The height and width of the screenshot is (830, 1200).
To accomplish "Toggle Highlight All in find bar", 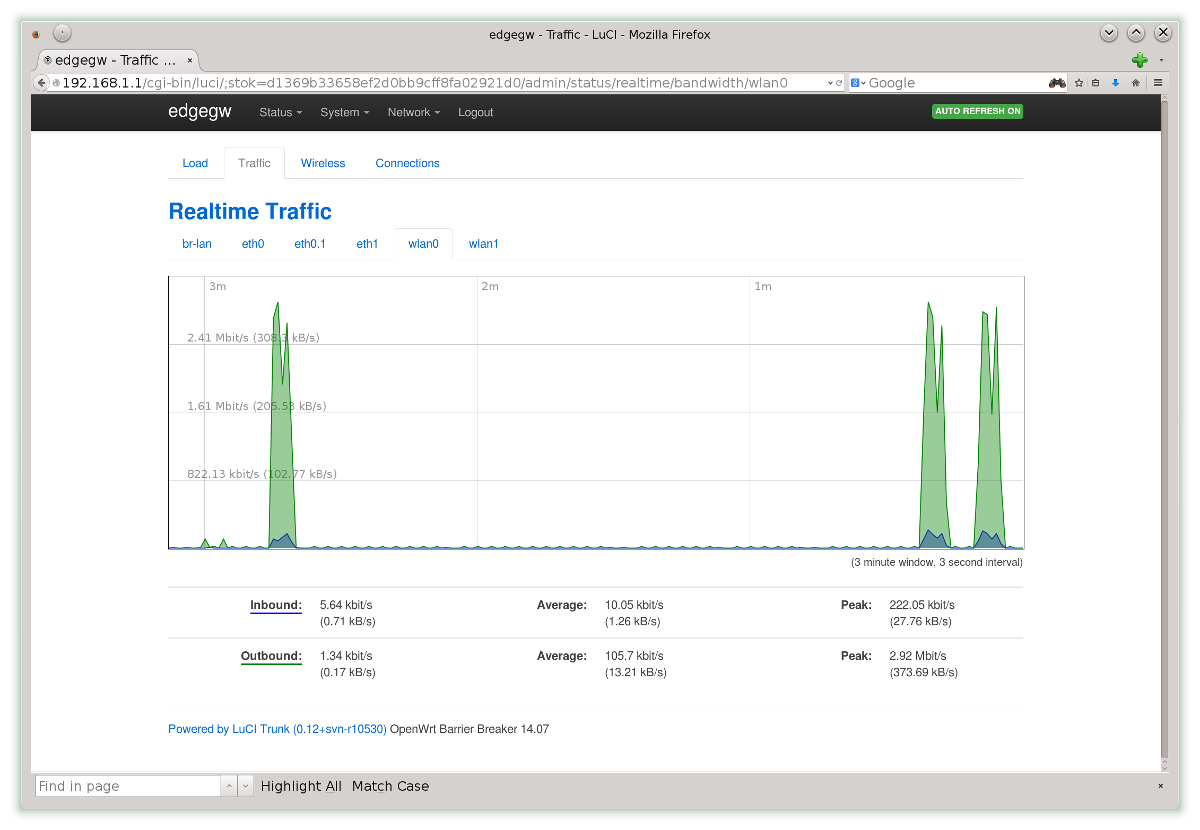I will [301, 786].
